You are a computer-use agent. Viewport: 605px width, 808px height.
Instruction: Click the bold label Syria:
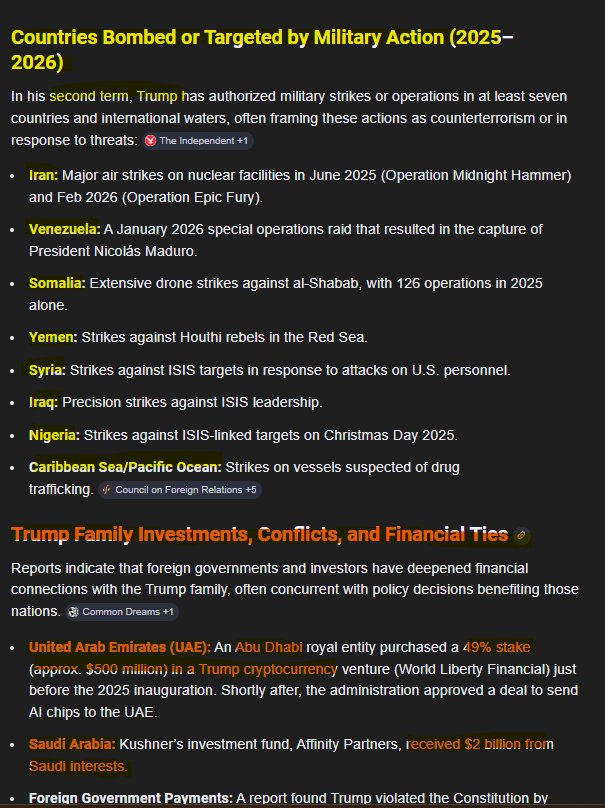(x=47, y=370)
